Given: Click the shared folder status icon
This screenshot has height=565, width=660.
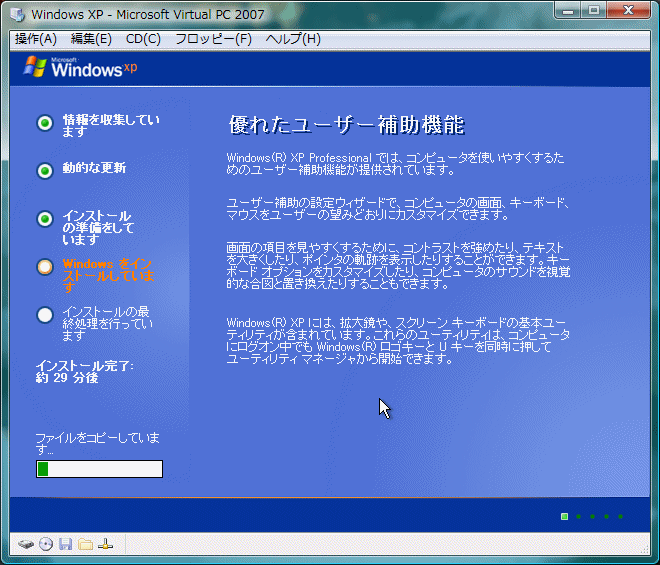Looking at the screenshot, I should coord(85,544).
